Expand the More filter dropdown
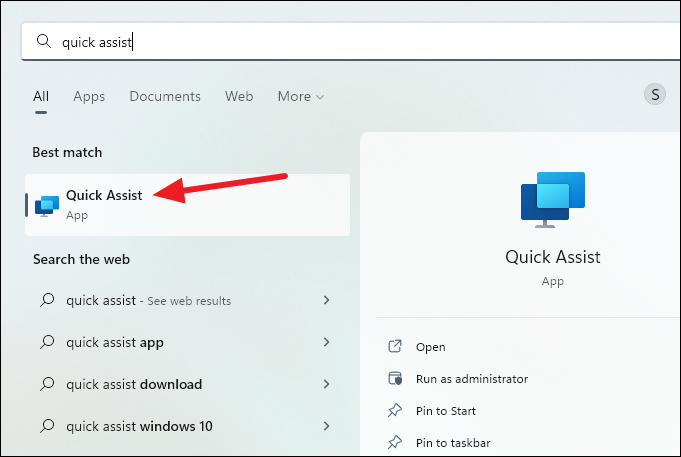This screenshot has height=457, width=681. click(301, 96)
